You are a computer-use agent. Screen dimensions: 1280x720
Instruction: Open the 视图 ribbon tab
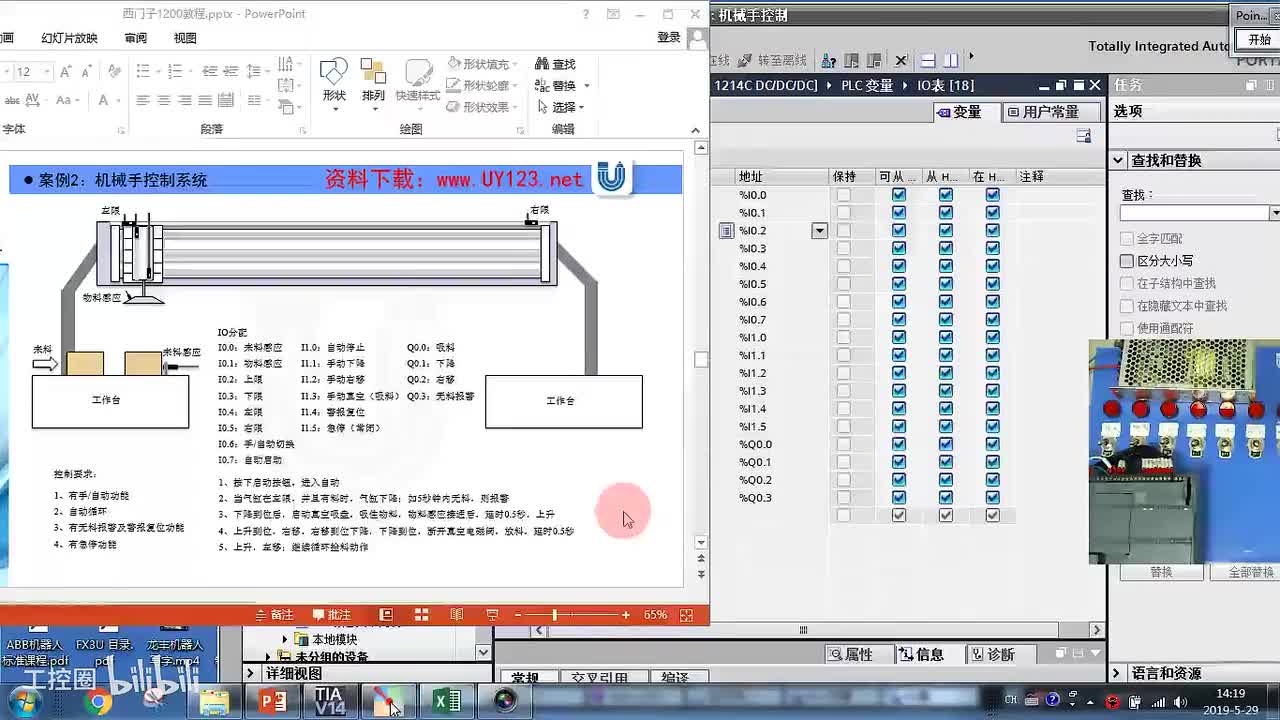tap(185, 38)
